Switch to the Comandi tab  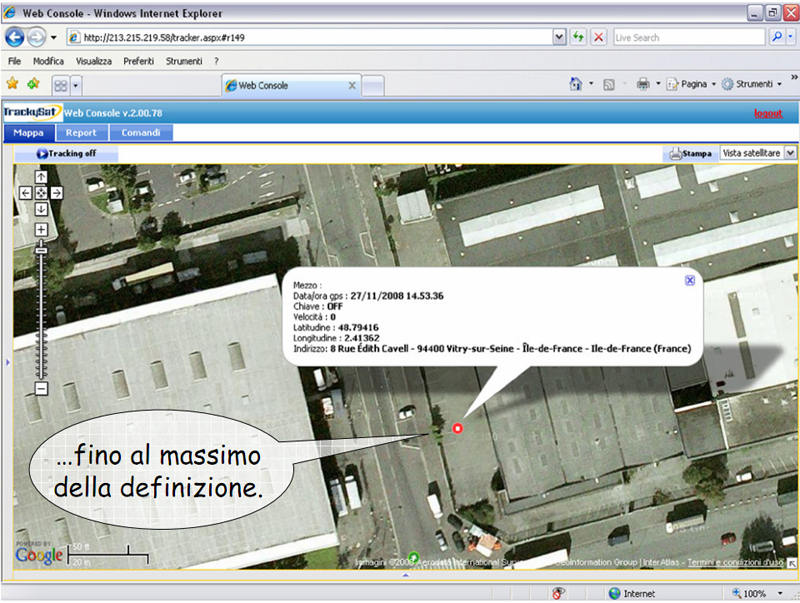click(141, 133)
